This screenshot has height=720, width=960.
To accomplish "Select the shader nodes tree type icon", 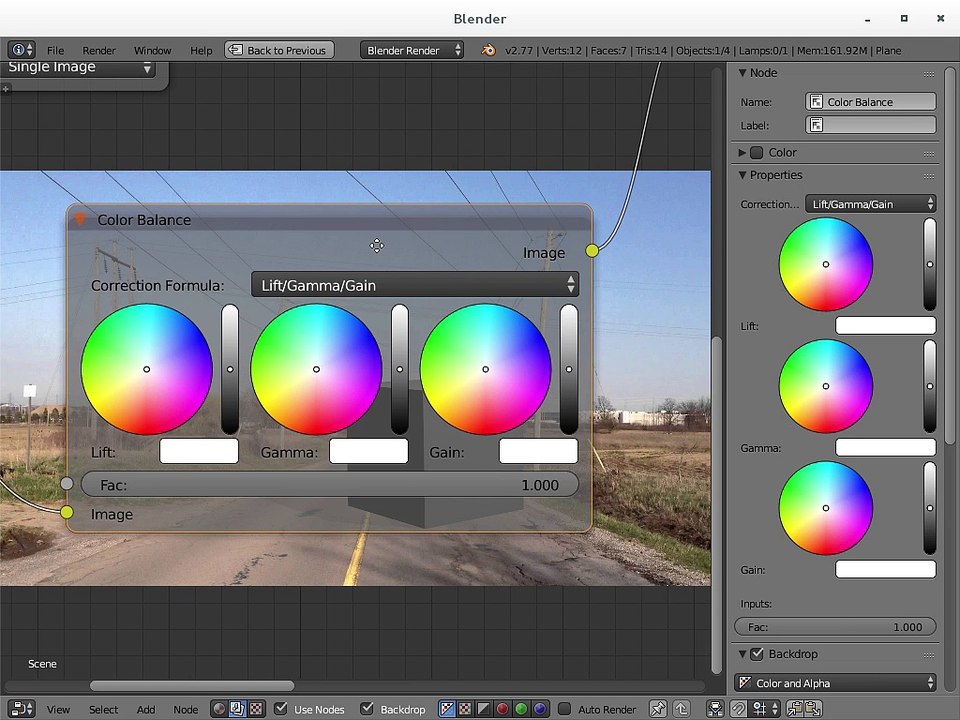I will [219, 709].
